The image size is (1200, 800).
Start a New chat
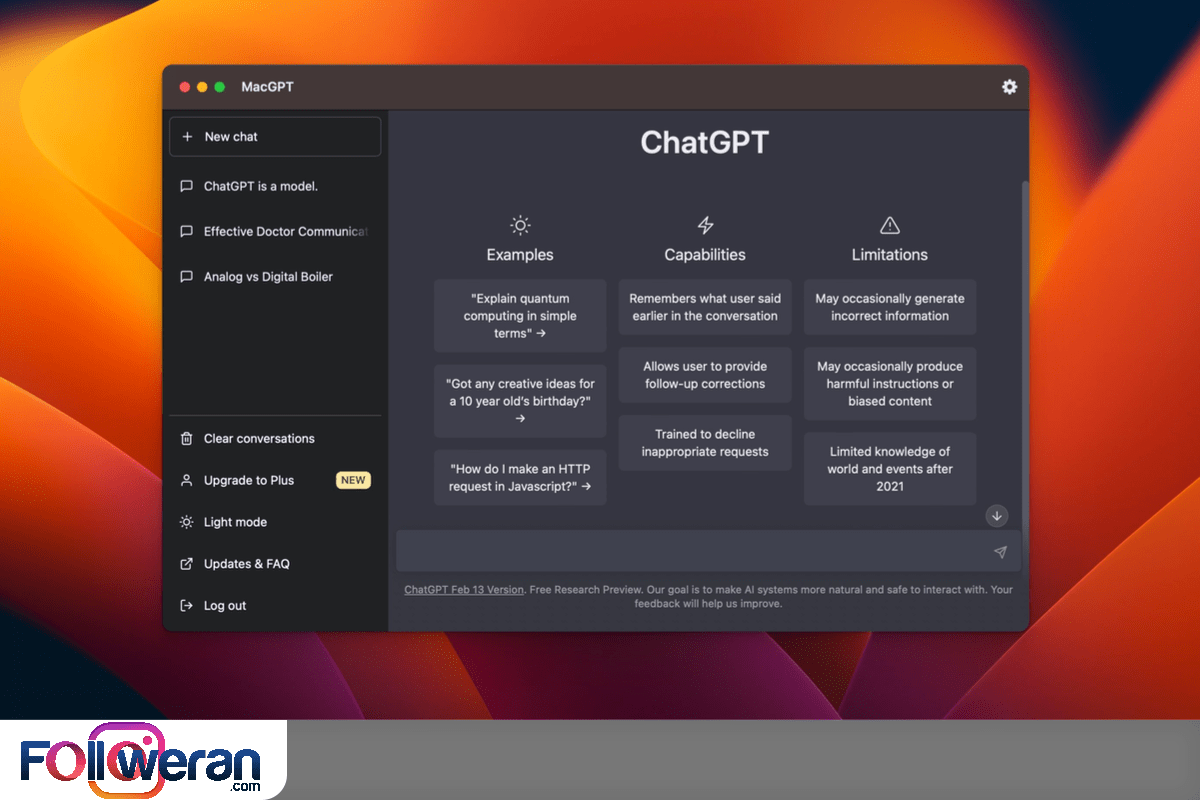pos(275,137)
